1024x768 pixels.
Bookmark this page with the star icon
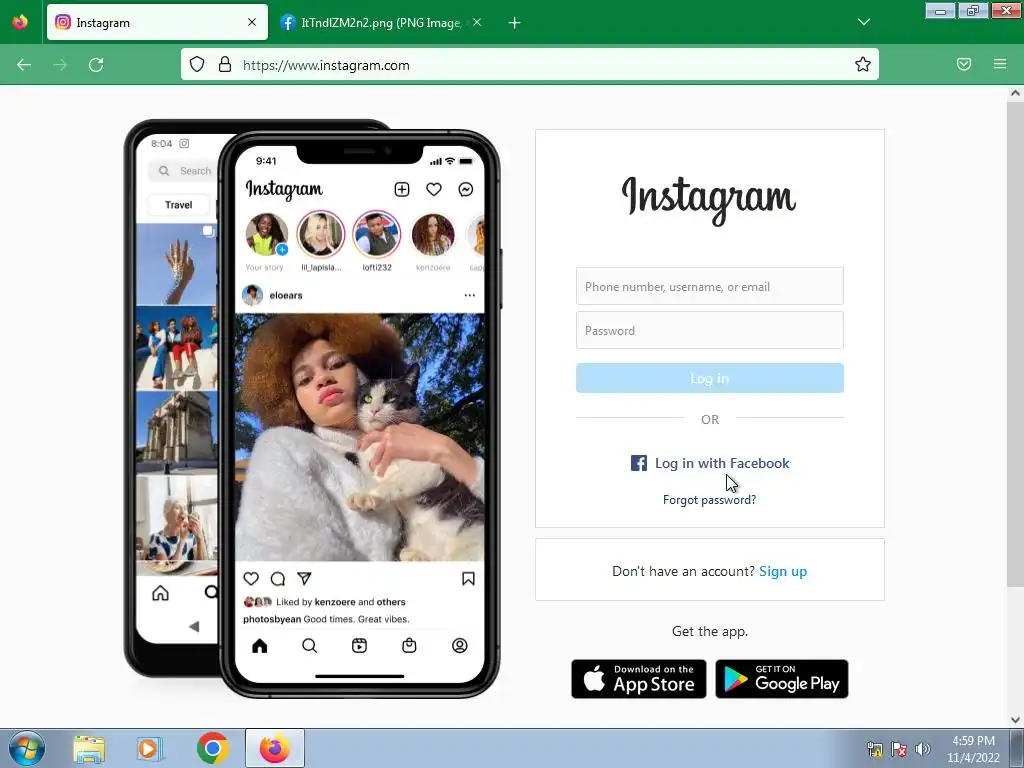pyautogui.click(x=863, y=64)
